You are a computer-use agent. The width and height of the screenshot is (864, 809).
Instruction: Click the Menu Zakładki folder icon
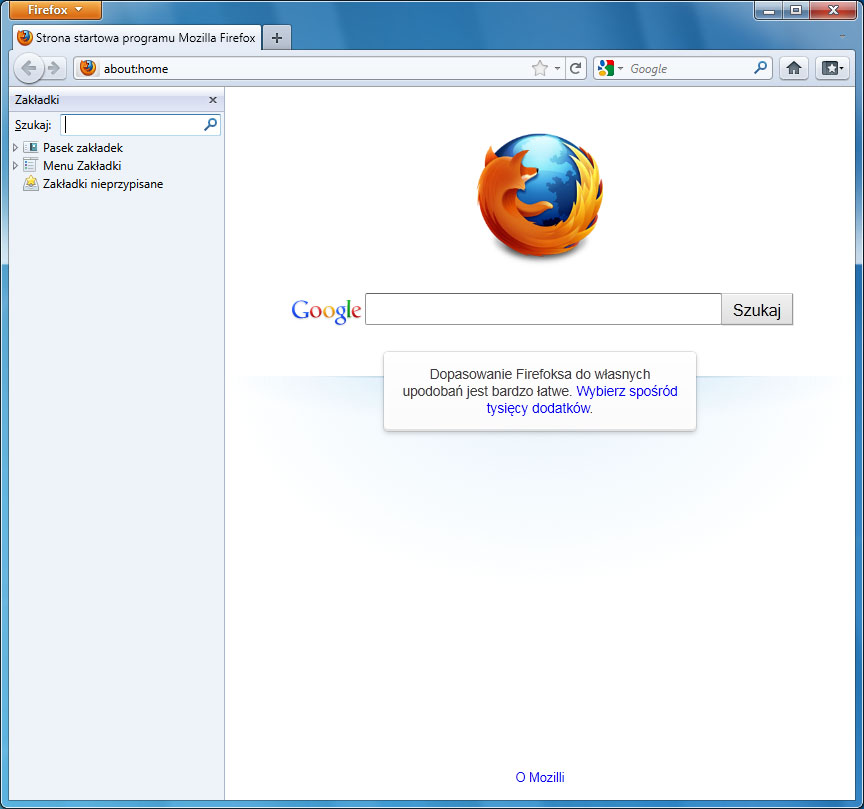pos(31,165)
